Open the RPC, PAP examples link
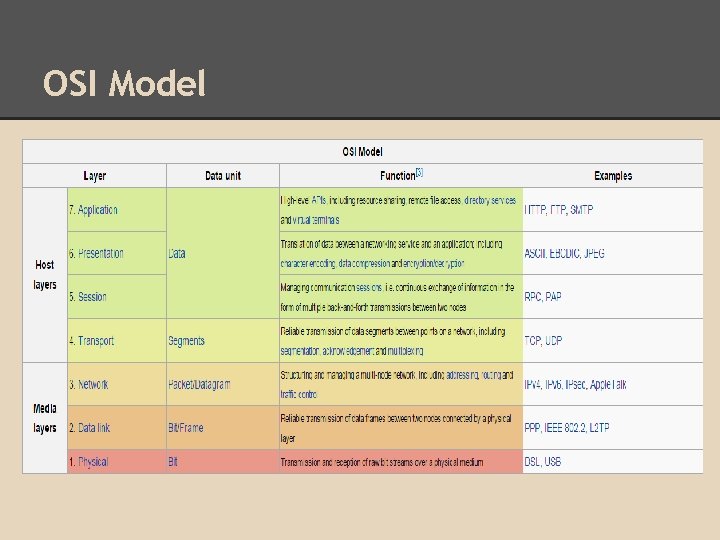The width and height of the screenshot is (720, 540). click(x=543, y=297)
